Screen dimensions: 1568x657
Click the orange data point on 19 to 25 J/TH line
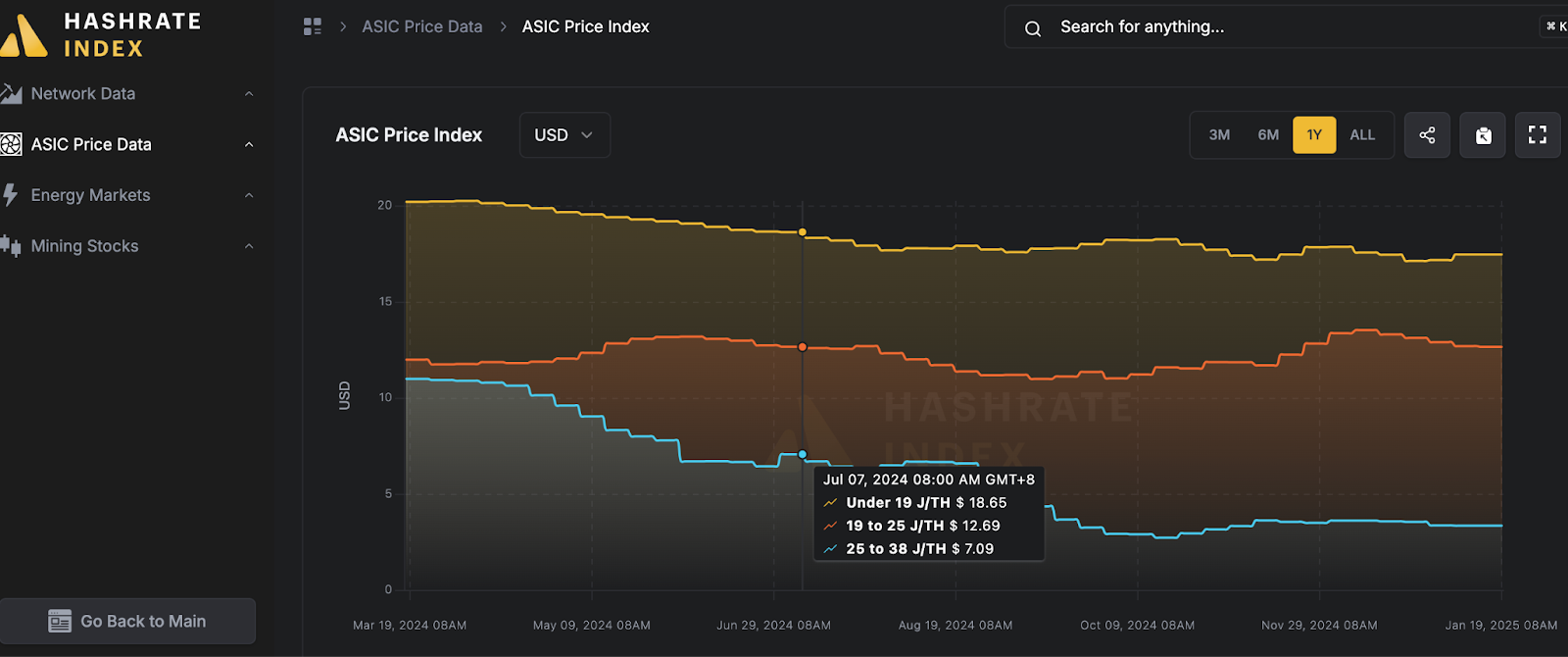point(803,347)
